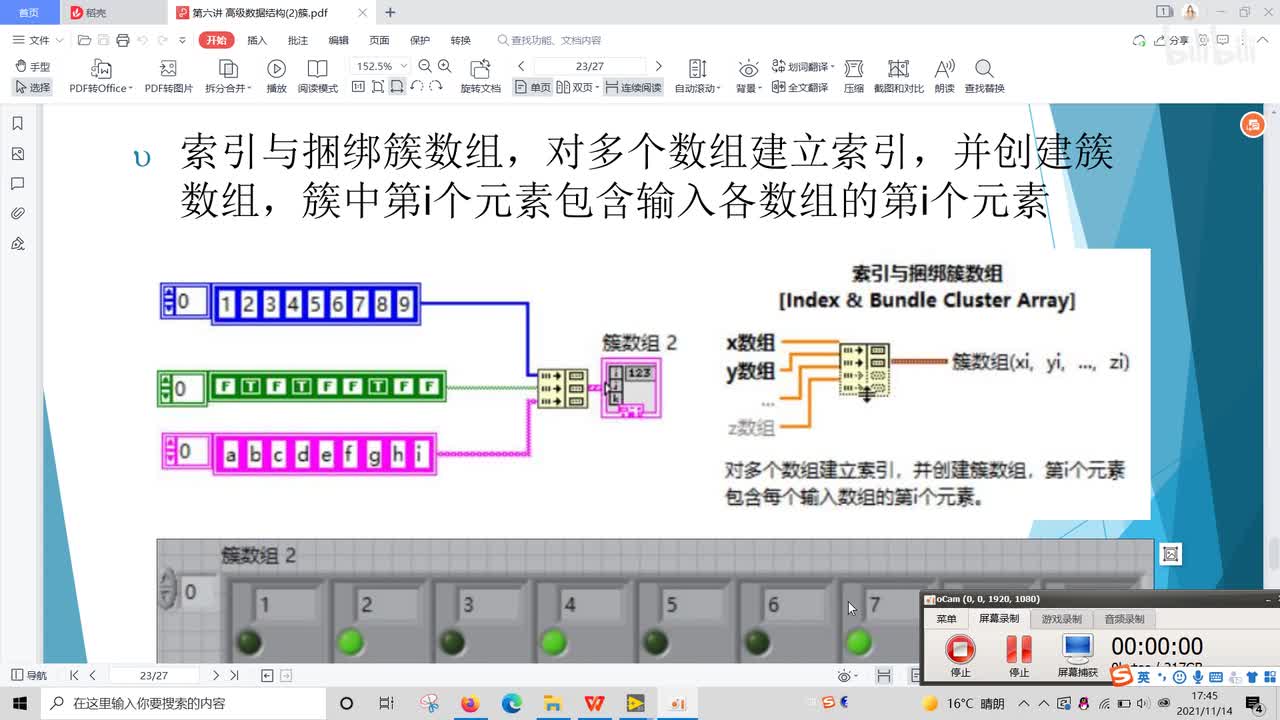Screen dimensions: 1280x720
Task: Add a new tab with plus button
Action: point(390,12)
